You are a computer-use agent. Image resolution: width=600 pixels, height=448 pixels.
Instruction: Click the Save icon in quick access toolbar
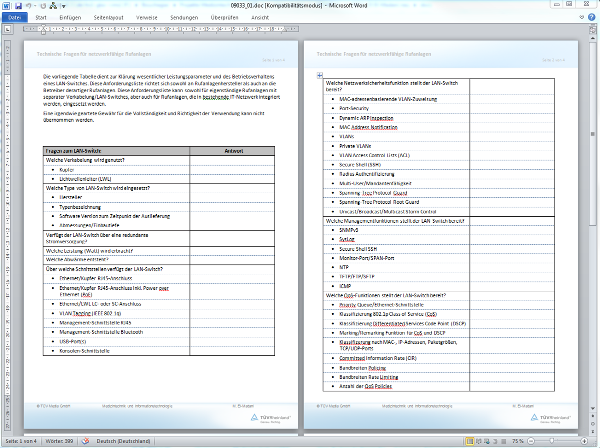[17, 5]
